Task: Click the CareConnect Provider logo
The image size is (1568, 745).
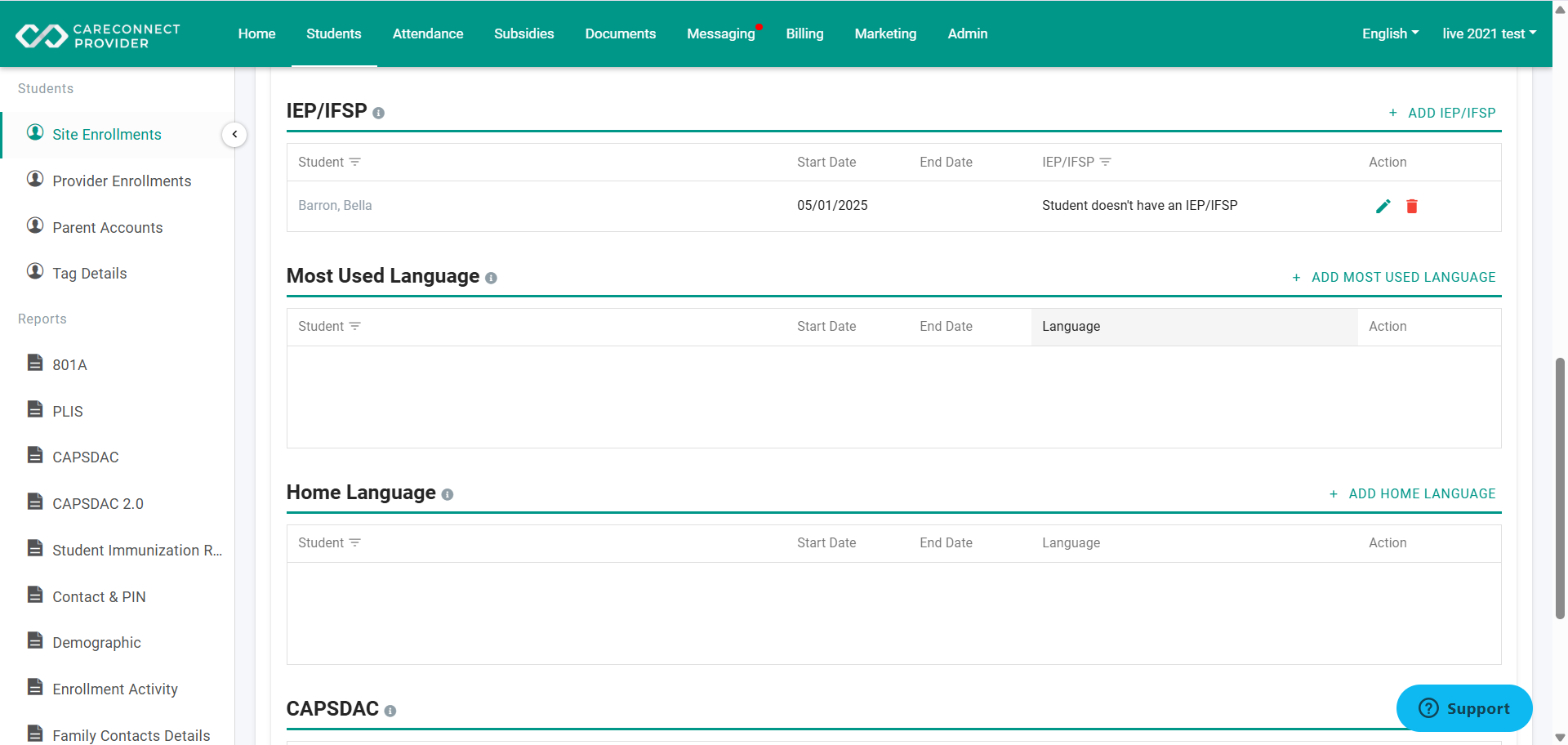Action: pyautogui.click(x=98, y=35)
